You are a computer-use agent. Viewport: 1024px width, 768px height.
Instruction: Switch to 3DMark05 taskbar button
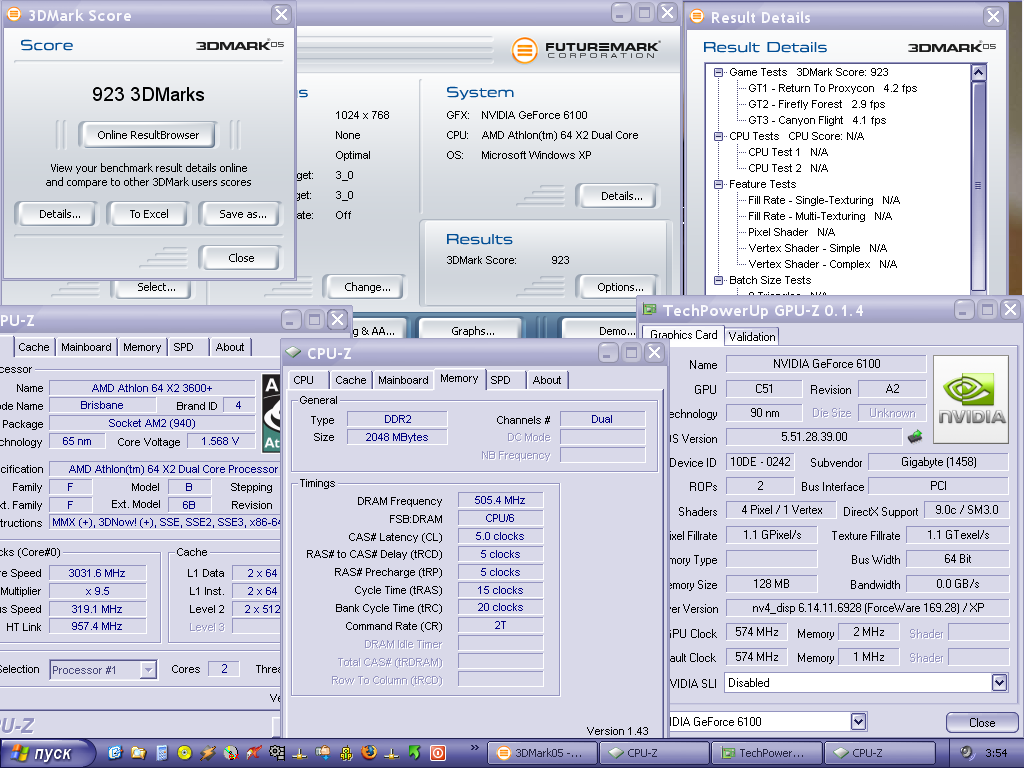coord(542,753)
